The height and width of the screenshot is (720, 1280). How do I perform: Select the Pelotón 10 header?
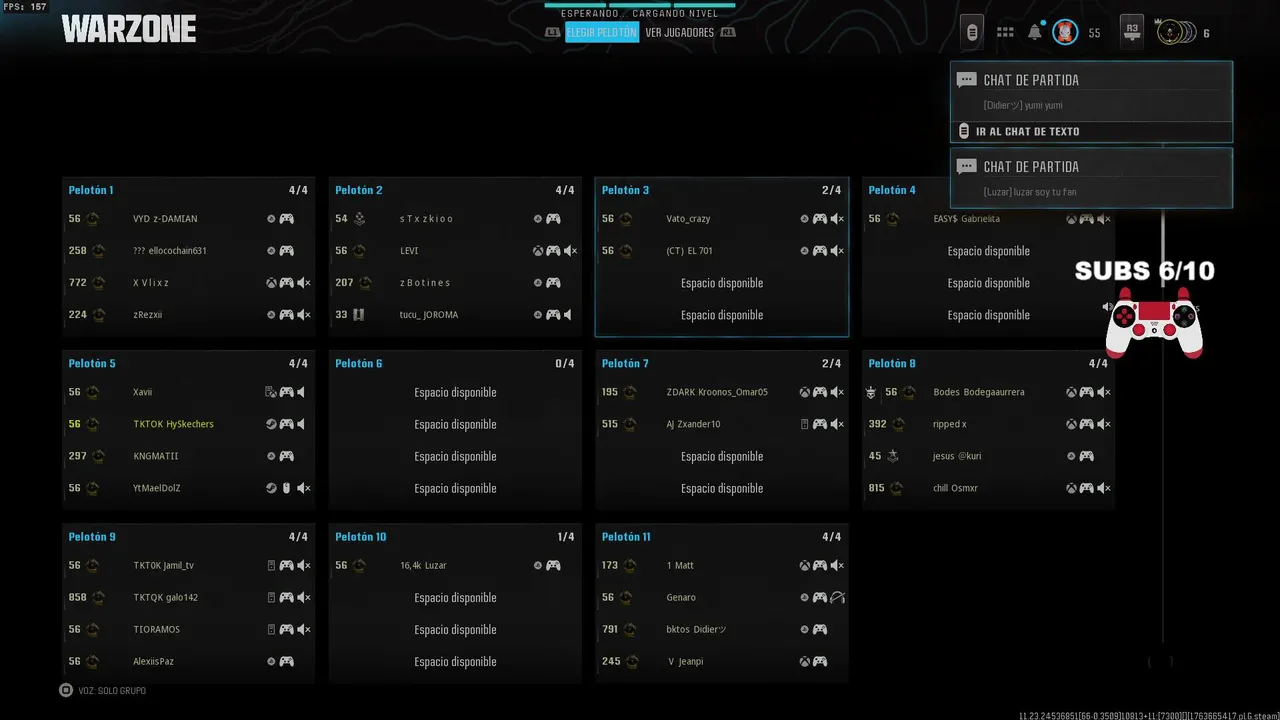pyautogui.click(x=361, y=537)
